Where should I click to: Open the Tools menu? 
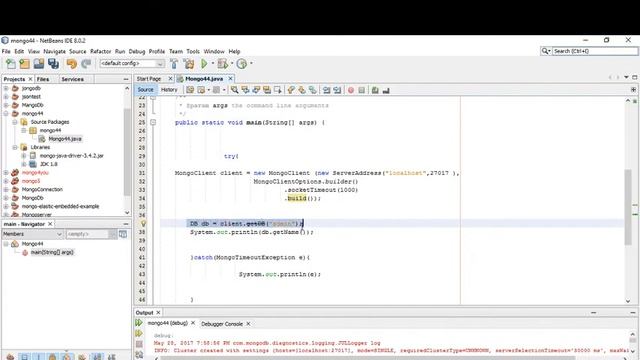pos(193,51)
